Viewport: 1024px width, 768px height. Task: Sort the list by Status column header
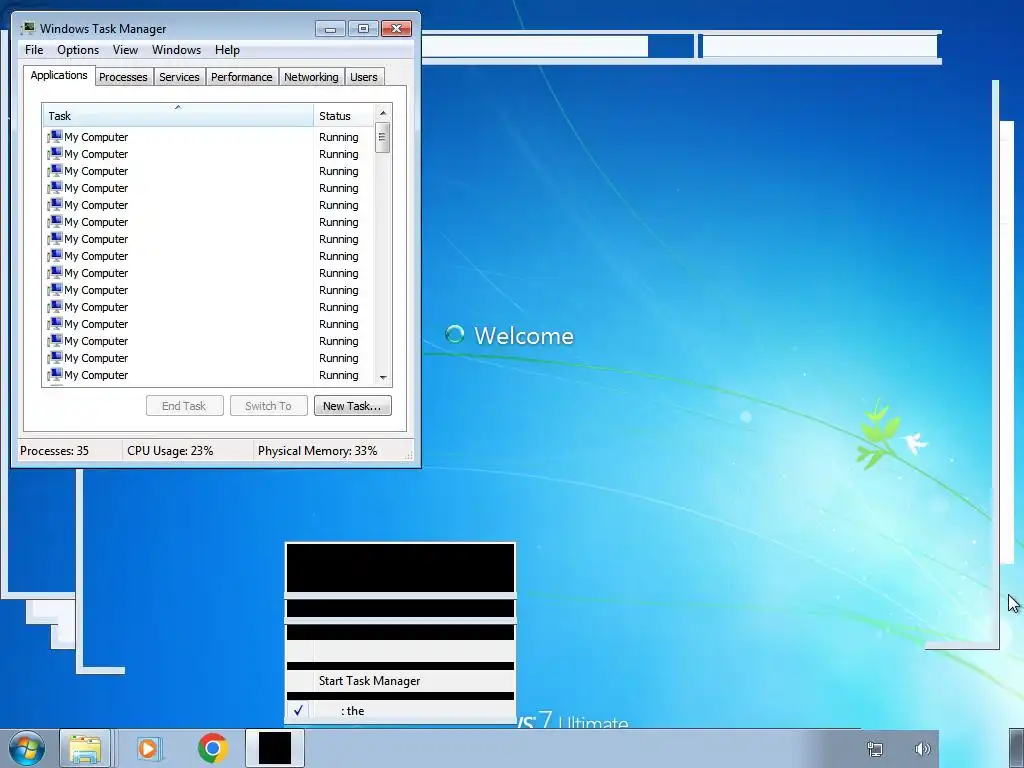344,116
